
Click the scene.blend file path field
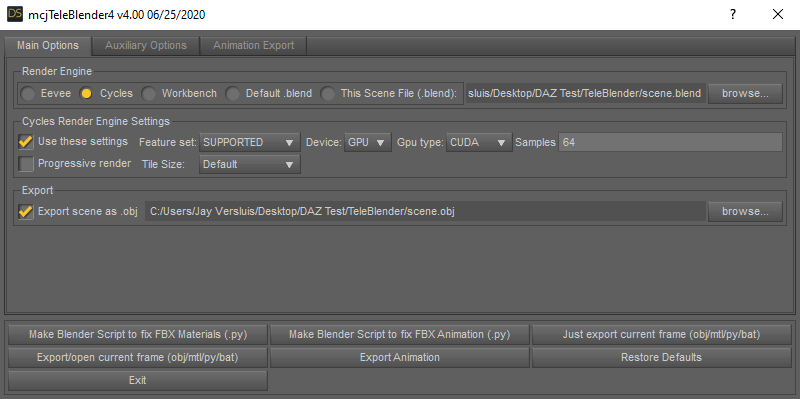click(x=585, y=93)
